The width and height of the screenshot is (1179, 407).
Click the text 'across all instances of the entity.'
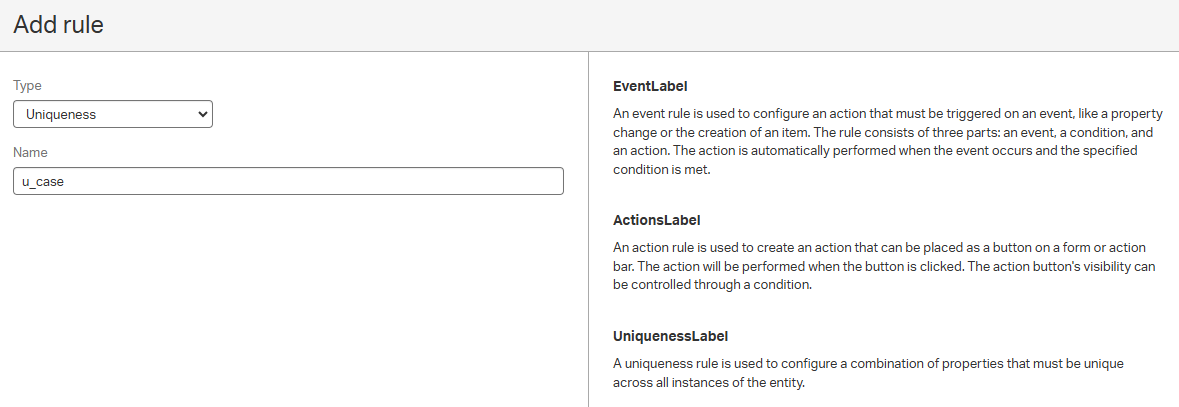coord(708,382)
